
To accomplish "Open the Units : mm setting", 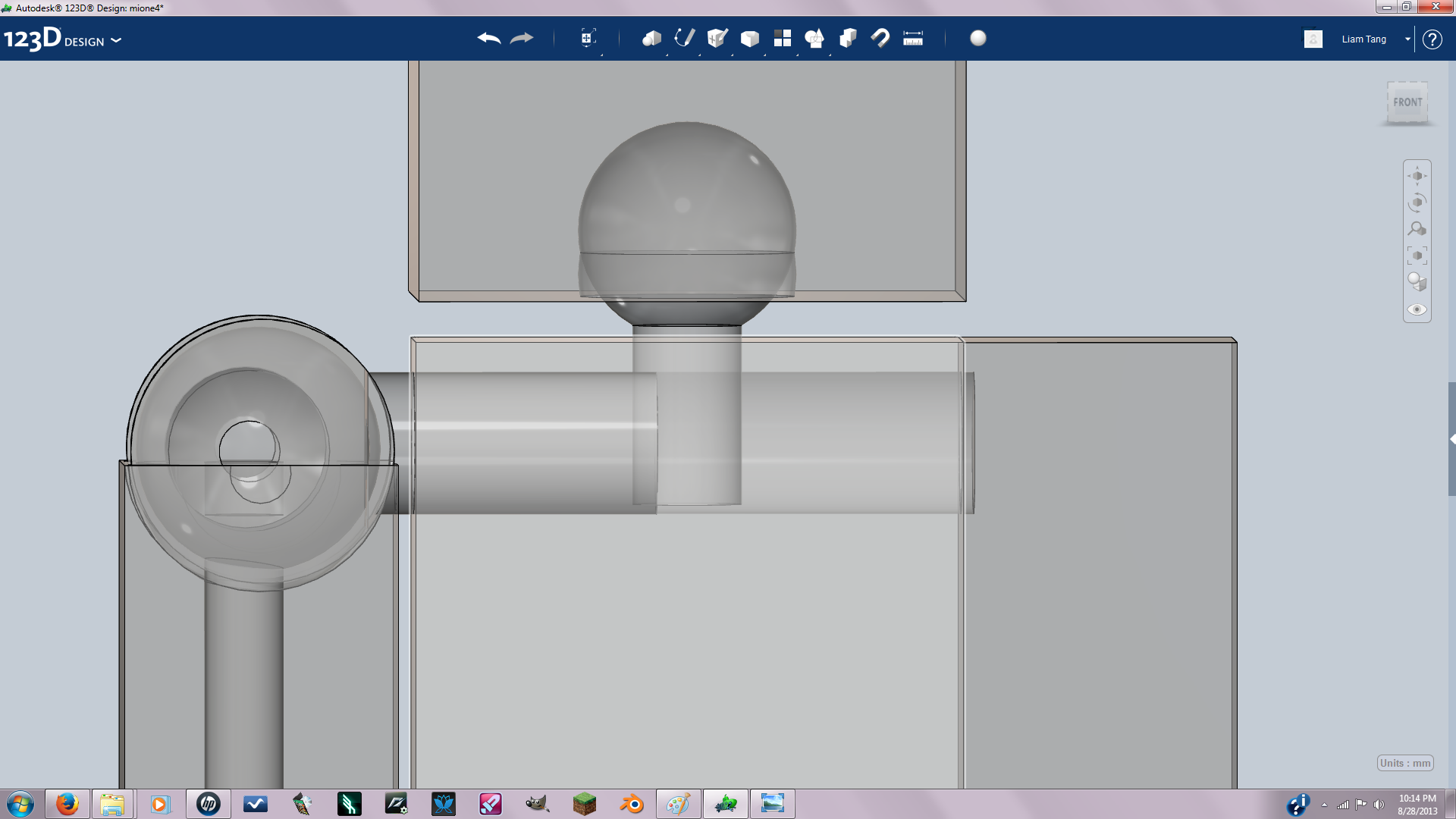I will [x=1405, y=763].
